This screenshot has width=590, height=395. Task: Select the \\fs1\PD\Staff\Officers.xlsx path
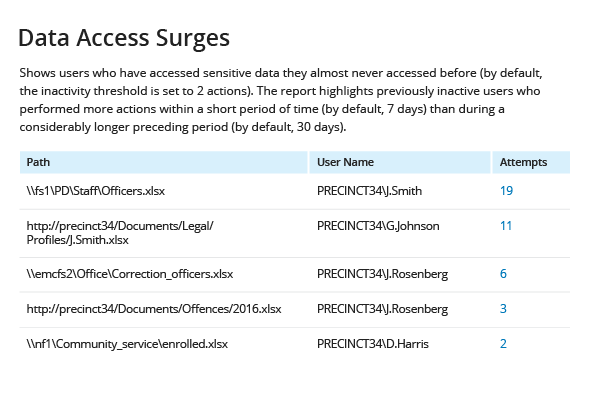(x=96, y=191)
